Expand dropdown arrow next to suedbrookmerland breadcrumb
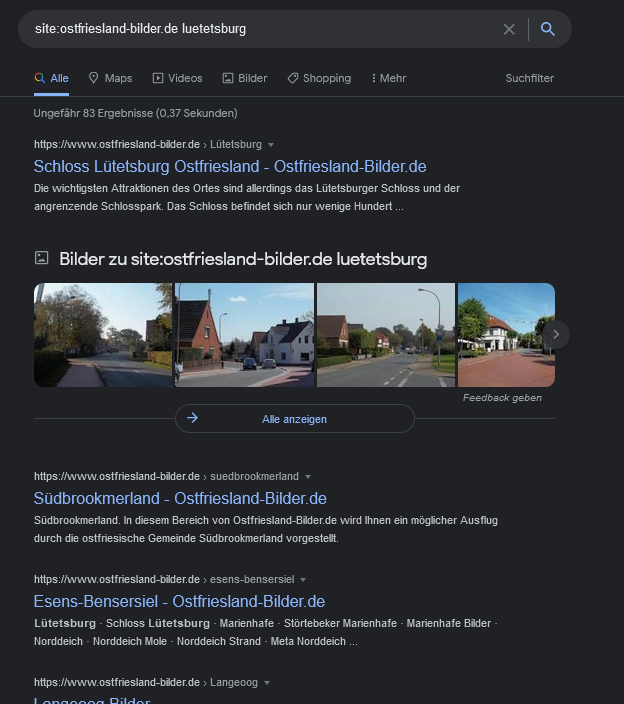624x704 pixels. tap(308, 477)
